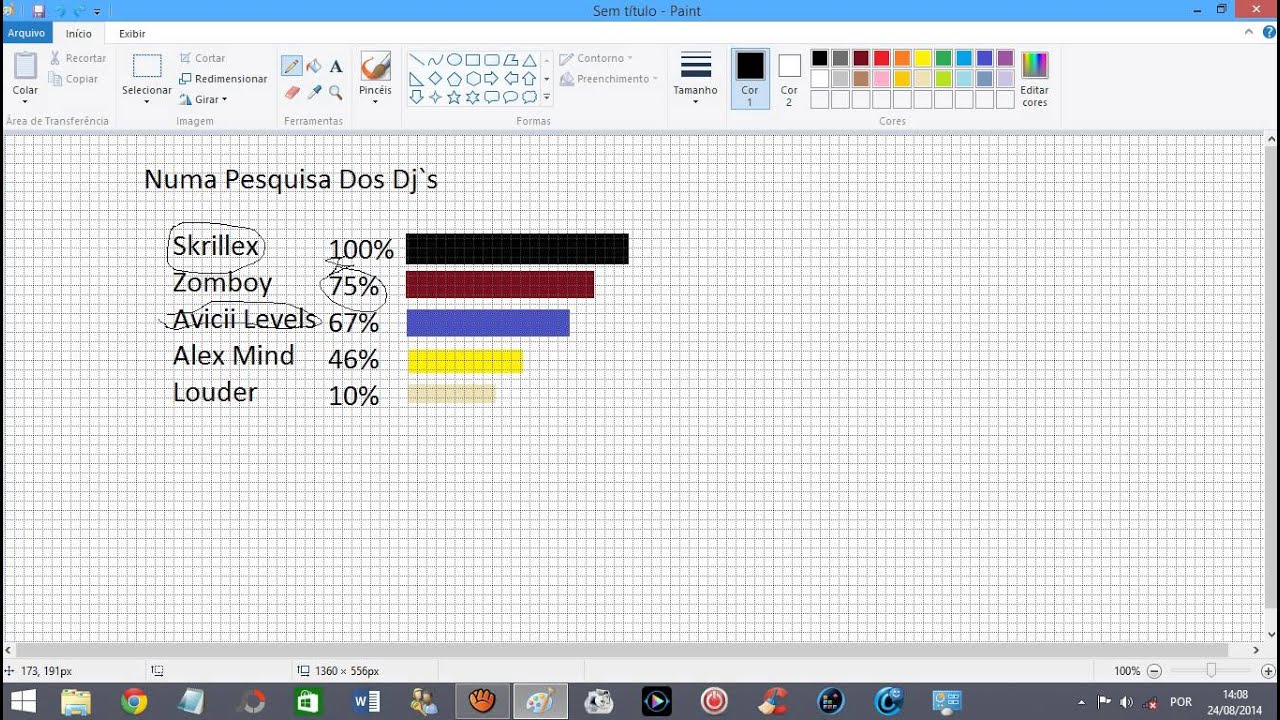Click the zoom slider handle
Image resolution: width=1280 pixels, height=720 pixels.
tap(1211, 671)
